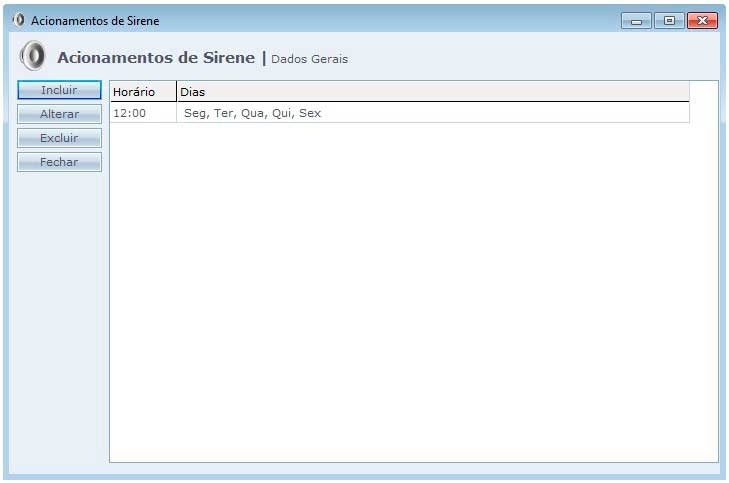The image size is (729, 483).
Task: Maximize the Acionamentos de Sirene window
Action: pyautogui.click(x=669, y=20)
